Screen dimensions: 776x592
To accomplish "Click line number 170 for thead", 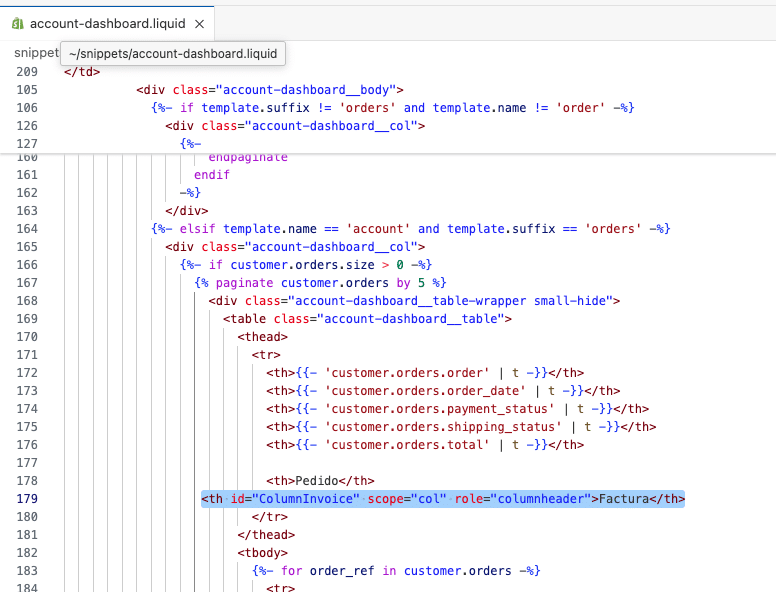I will pos(27,337).
